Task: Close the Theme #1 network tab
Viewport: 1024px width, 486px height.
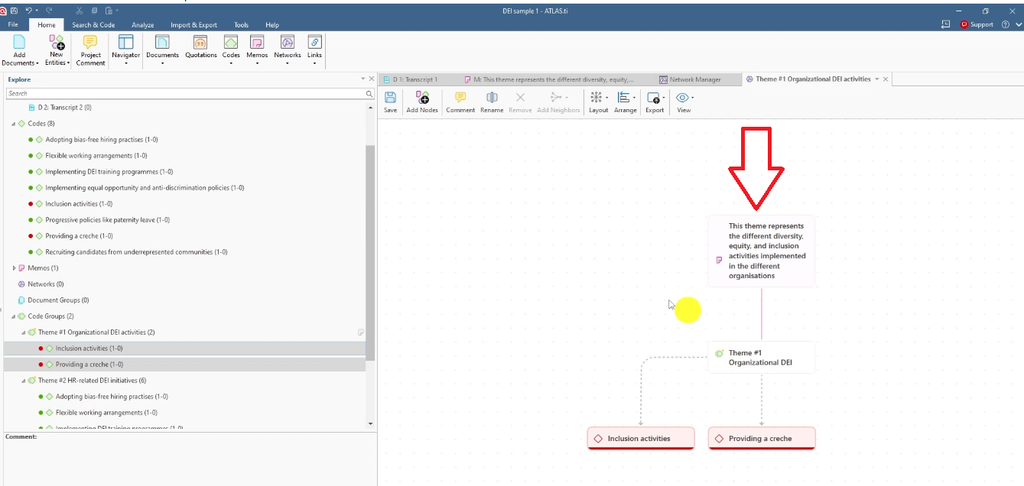Action: pos(886,79)
